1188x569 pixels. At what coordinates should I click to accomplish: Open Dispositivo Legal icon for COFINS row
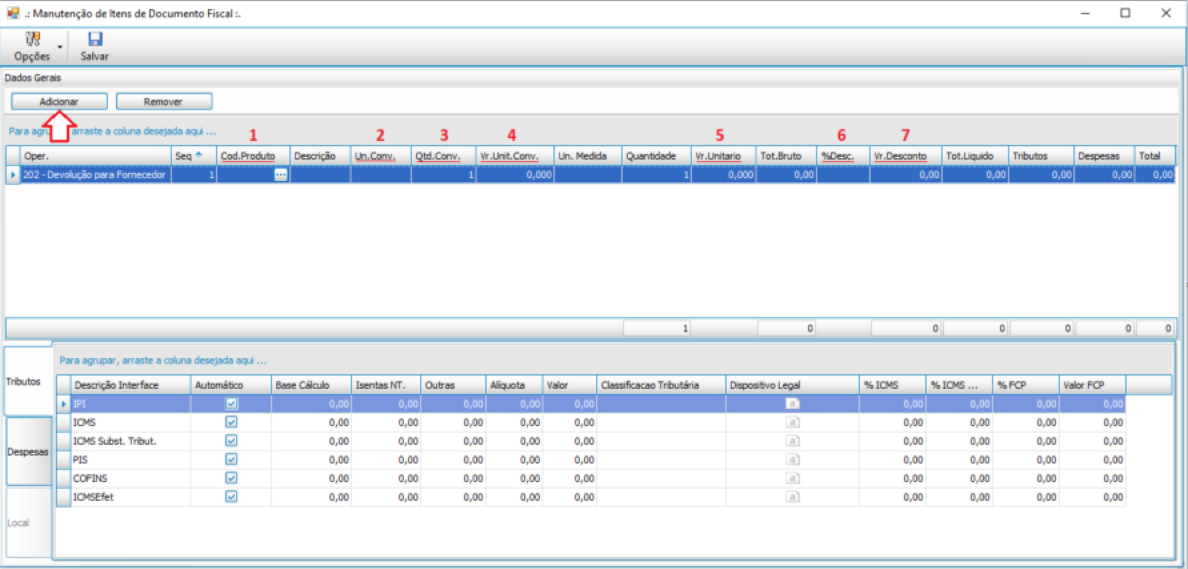[x=793, y=478]
